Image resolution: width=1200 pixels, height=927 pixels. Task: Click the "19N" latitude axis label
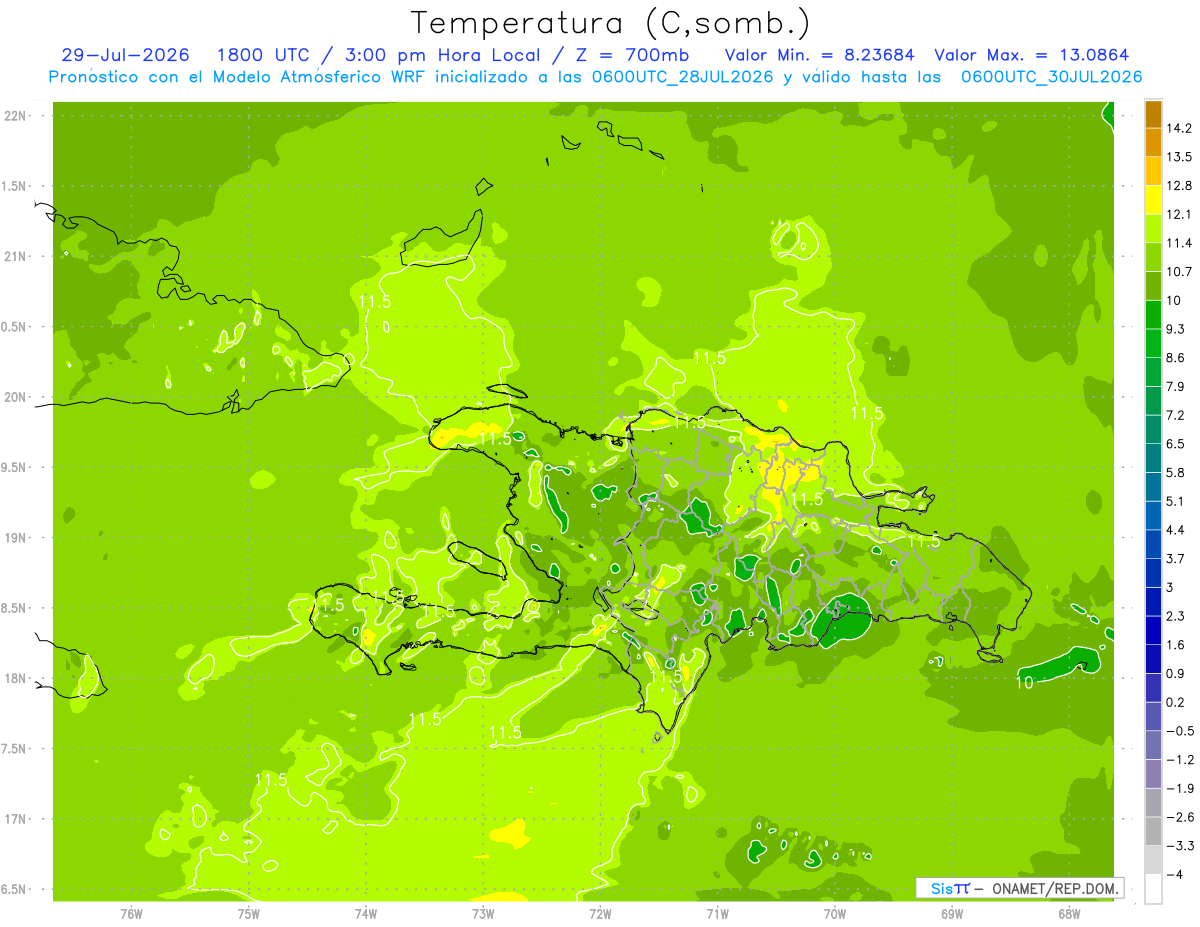pos(16,537)
